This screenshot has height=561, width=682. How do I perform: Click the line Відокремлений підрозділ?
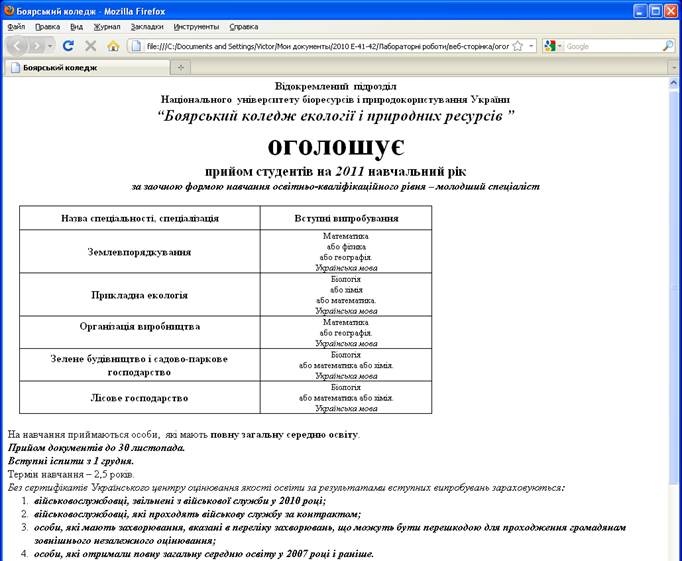pyautogui.click(x=335, y=86)
